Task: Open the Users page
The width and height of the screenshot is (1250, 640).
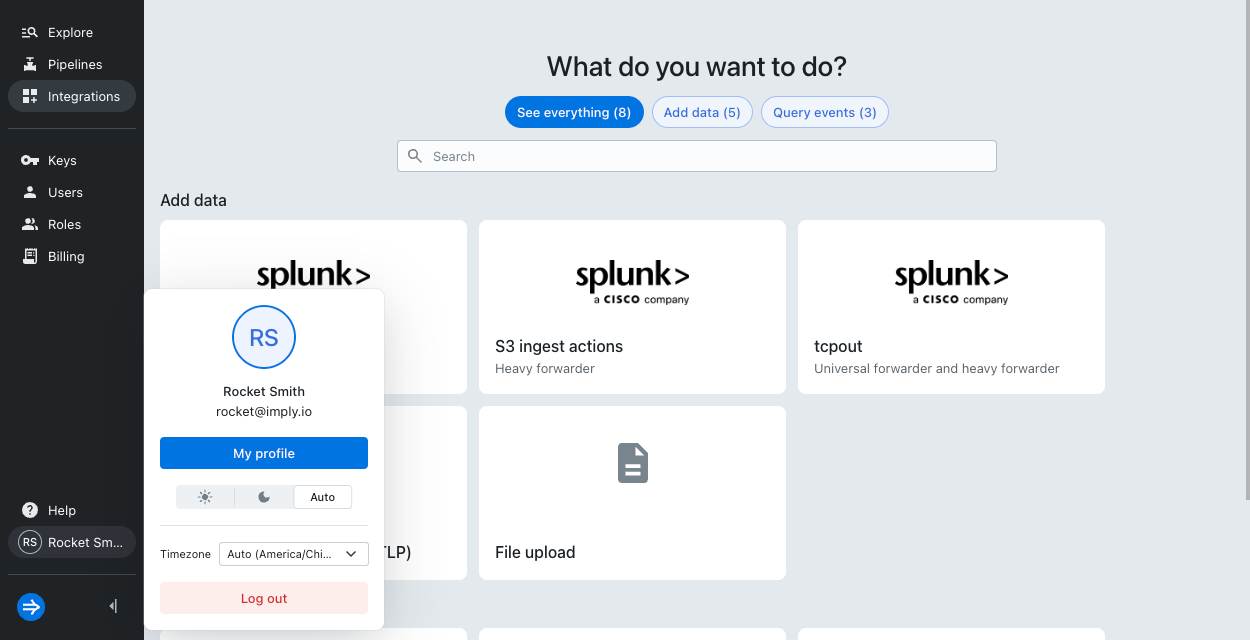Action: pos(72,192)
